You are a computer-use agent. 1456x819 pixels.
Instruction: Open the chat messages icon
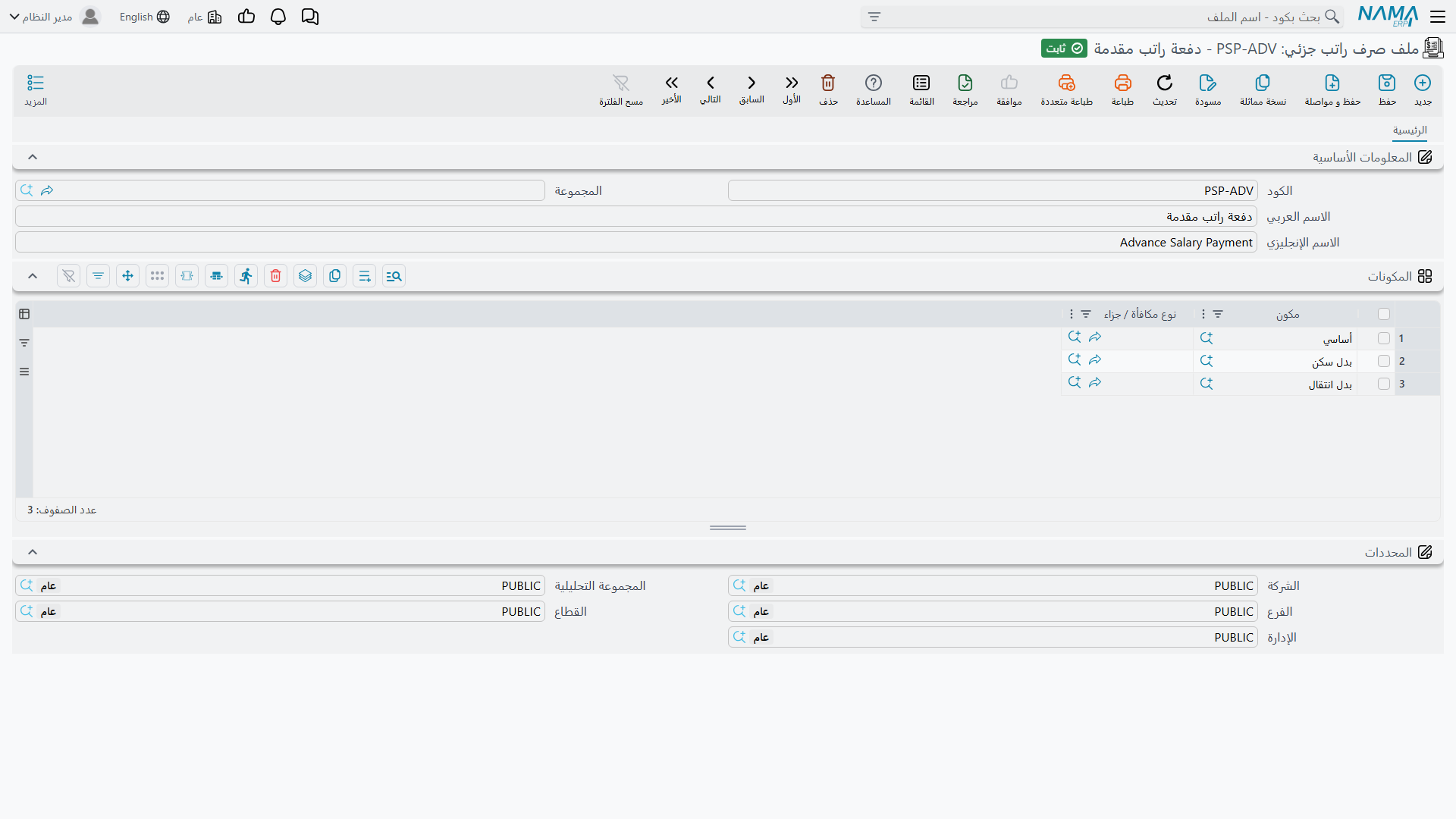tap(310, 17)
